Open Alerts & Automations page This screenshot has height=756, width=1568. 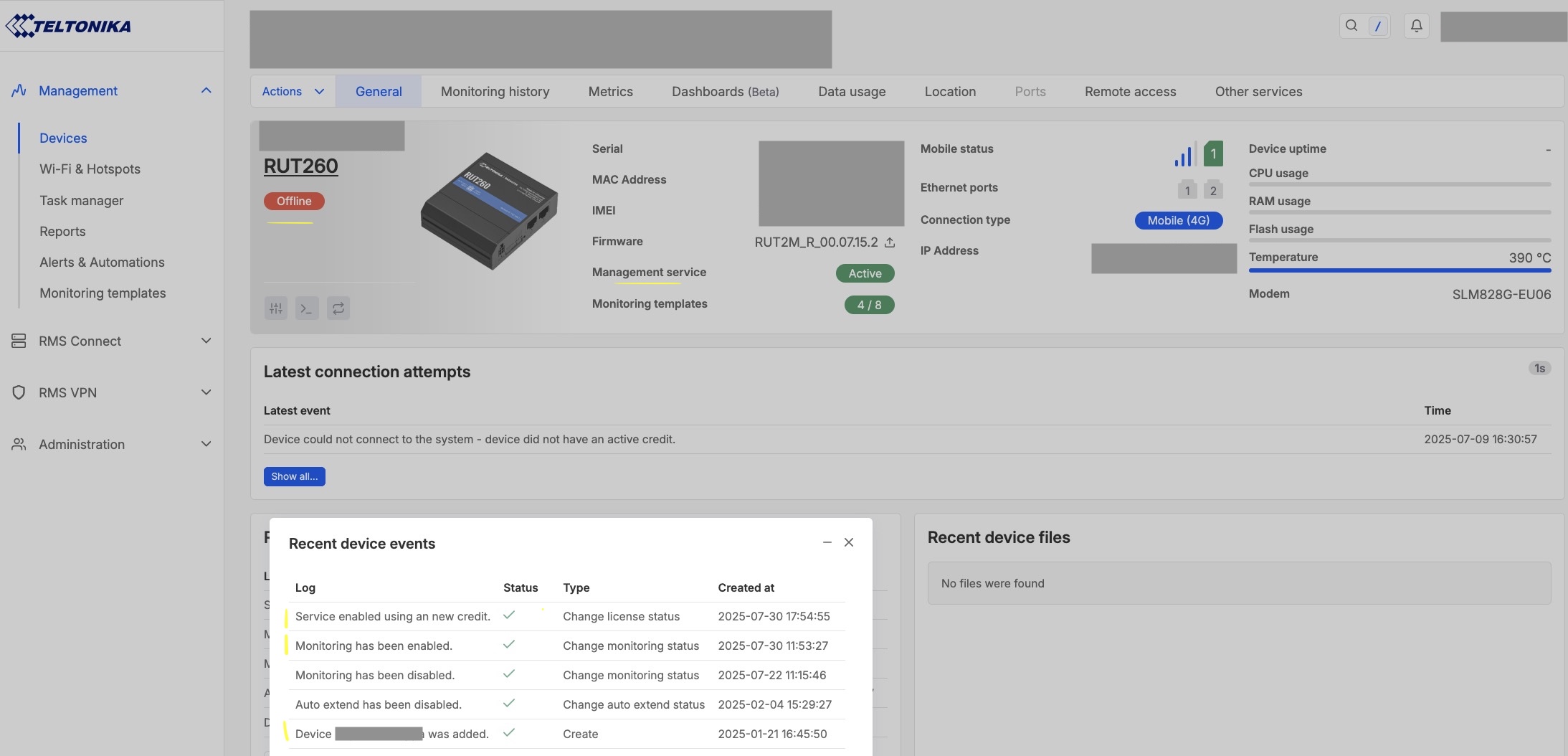[x=102, y=262]
